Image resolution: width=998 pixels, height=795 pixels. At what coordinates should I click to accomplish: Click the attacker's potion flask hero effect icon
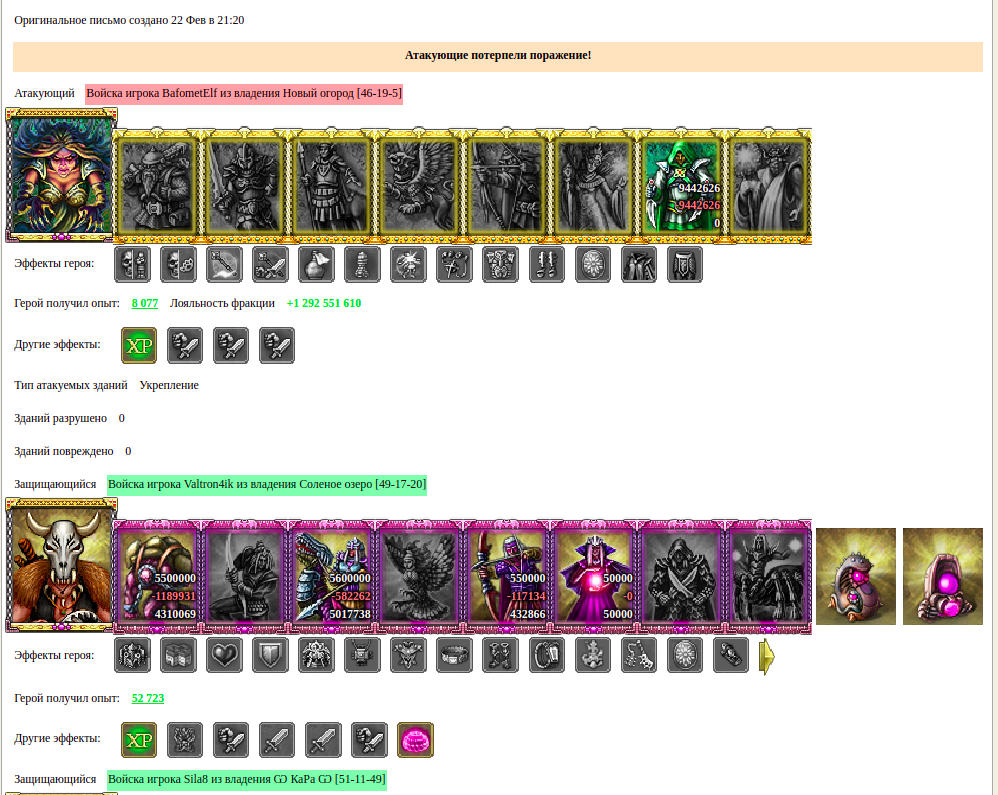point(316,264)
